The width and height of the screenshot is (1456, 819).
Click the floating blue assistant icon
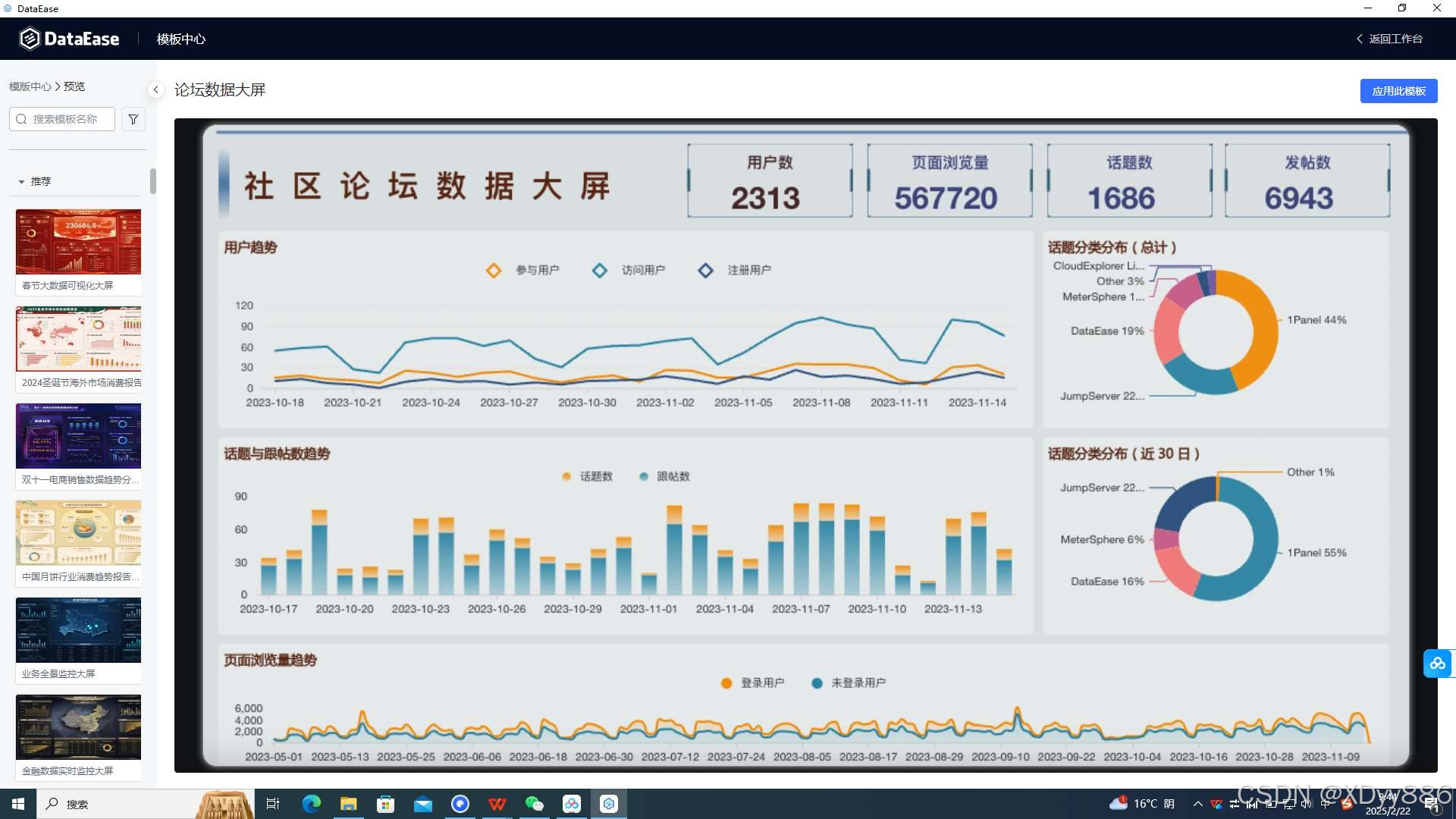(x=1437, y=664)
